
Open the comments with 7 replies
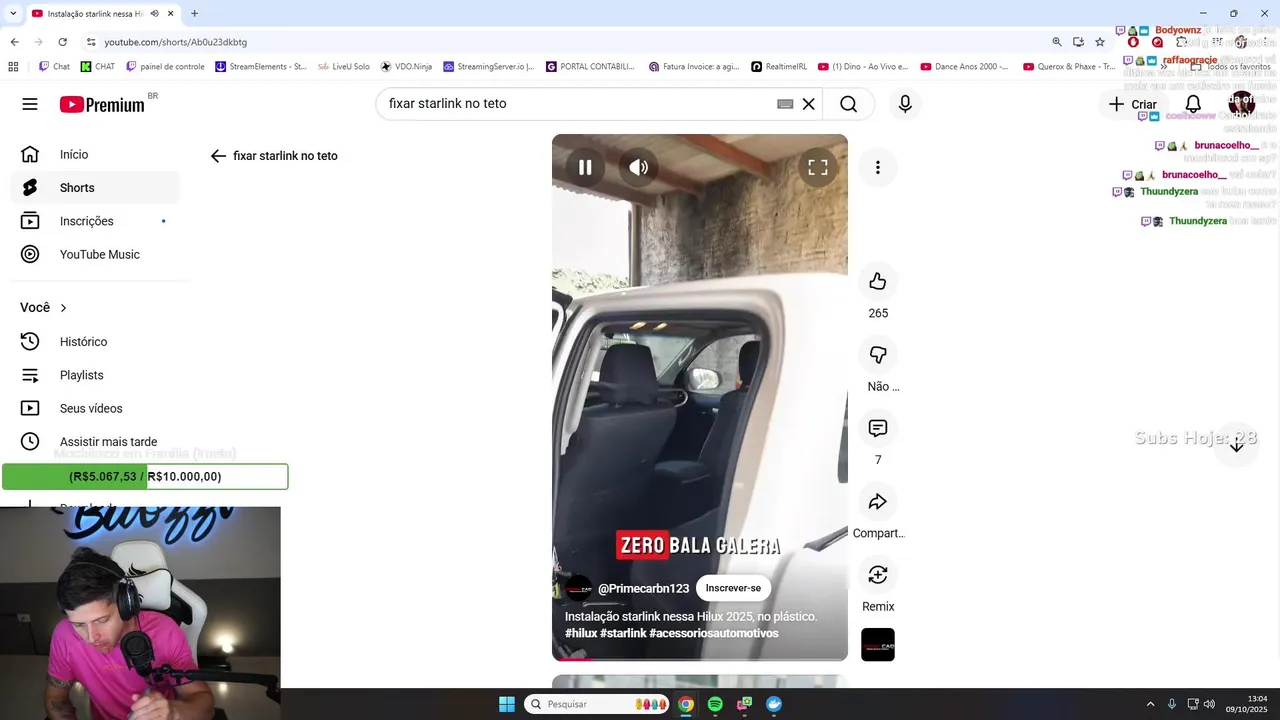point(878,428)
